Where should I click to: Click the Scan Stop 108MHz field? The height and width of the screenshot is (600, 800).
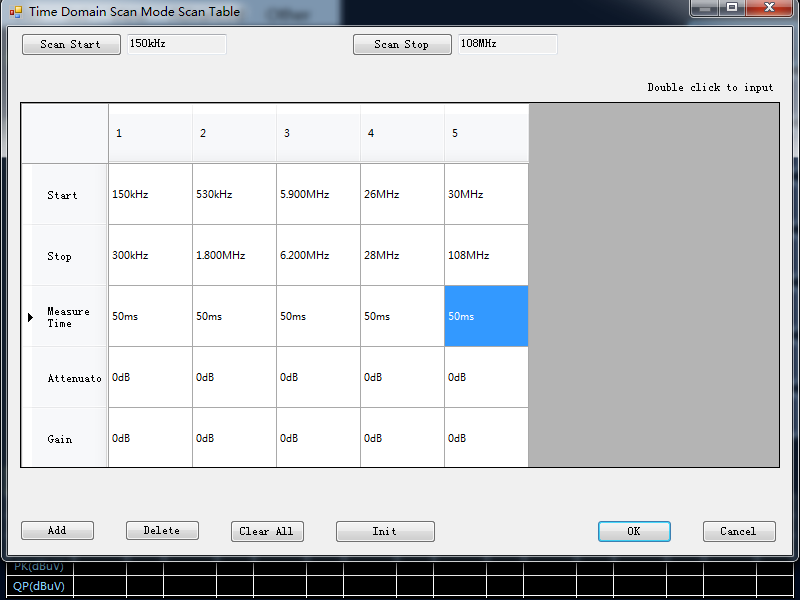pyautogui.click(x=507, y=44)
